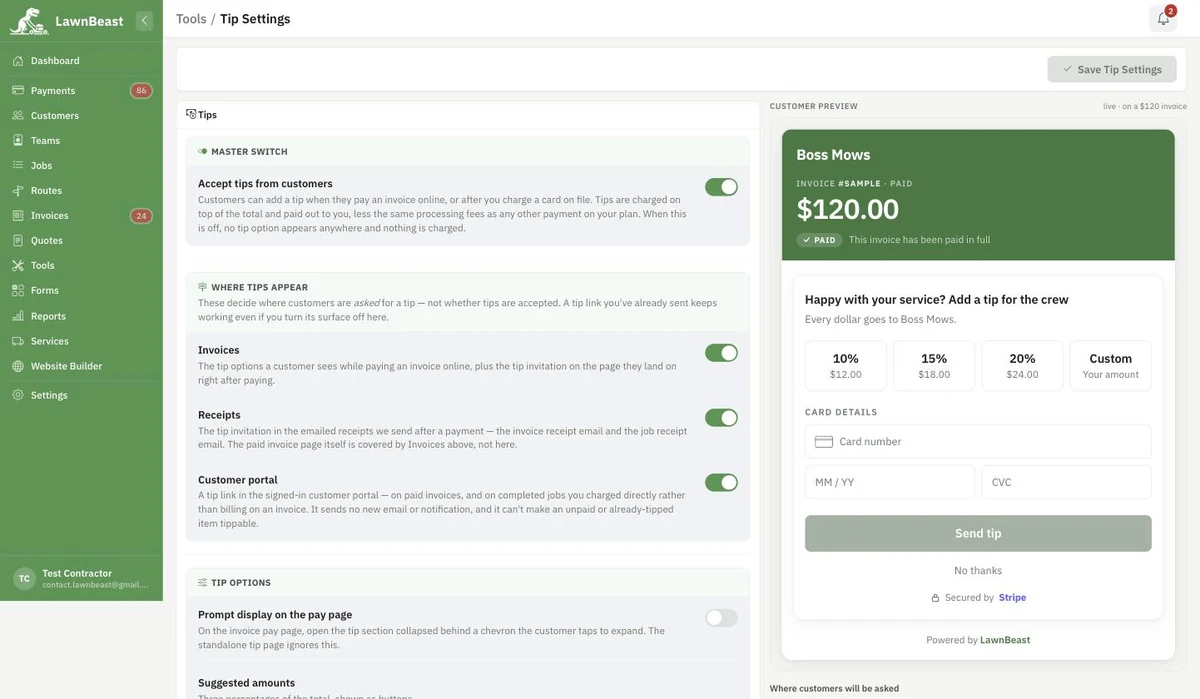Click Where customers will be asked text

point(834,689)
